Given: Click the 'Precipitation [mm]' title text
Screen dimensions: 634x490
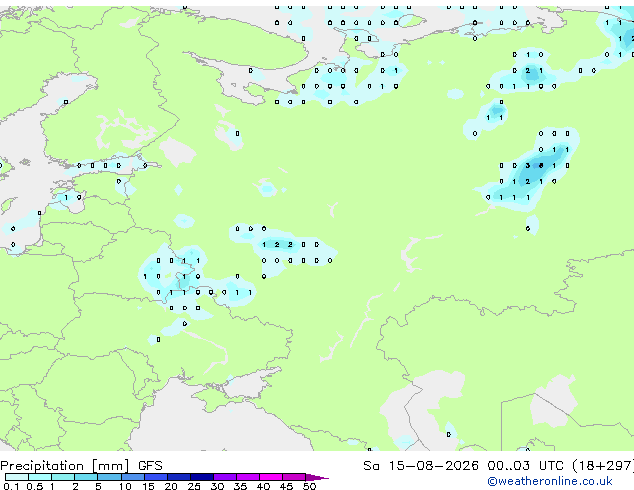Looking at the screenshot, I should tap(65, 466).
